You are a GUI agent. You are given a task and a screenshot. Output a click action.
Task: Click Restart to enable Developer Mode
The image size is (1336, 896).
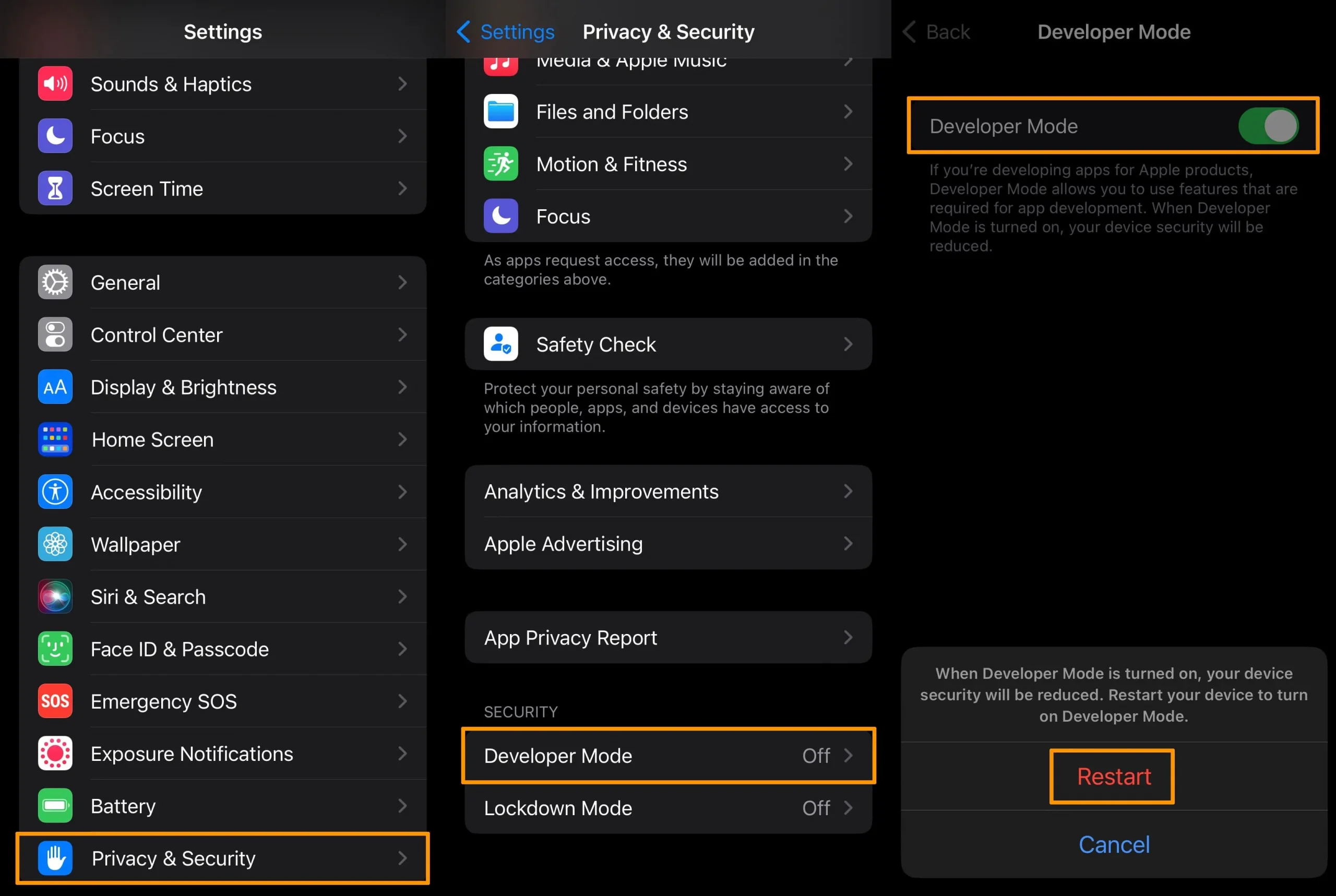[x=1113, y=775]
